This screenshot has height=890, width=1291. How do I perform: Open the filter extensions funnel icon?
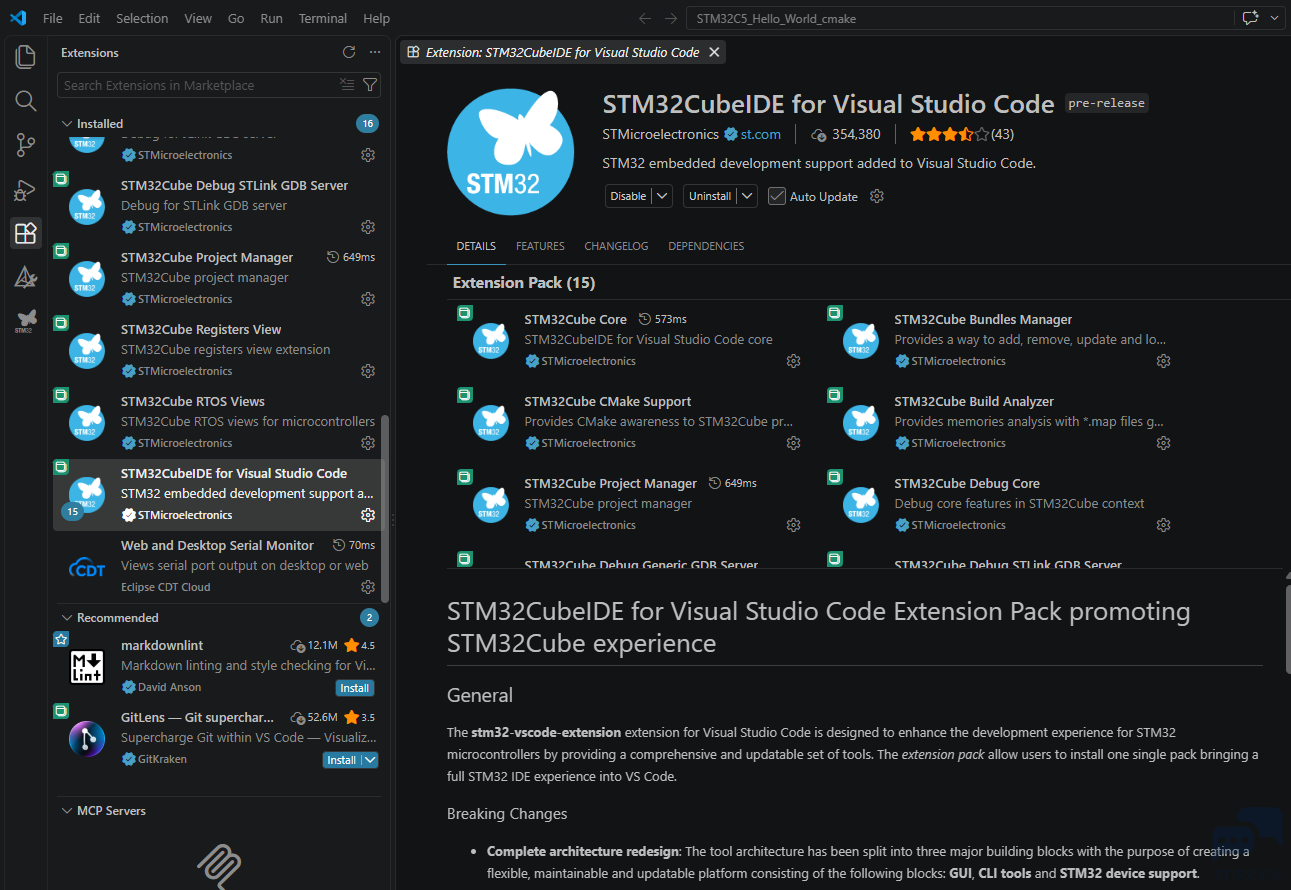click(x=370, y=85)
